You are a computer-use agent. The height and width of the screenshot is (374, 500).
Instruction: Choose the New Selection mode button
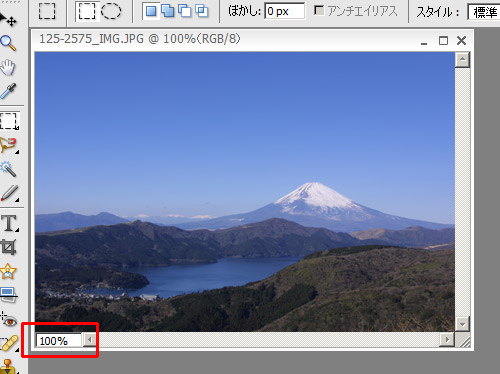[151, 11]
